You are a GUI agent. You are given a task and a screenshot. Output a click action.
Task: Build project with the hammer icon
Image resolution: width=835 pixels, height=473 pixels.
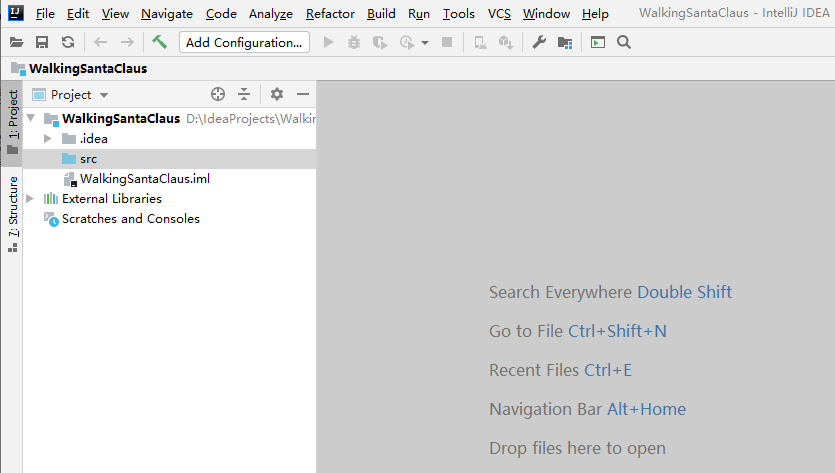tap(159, 42)
